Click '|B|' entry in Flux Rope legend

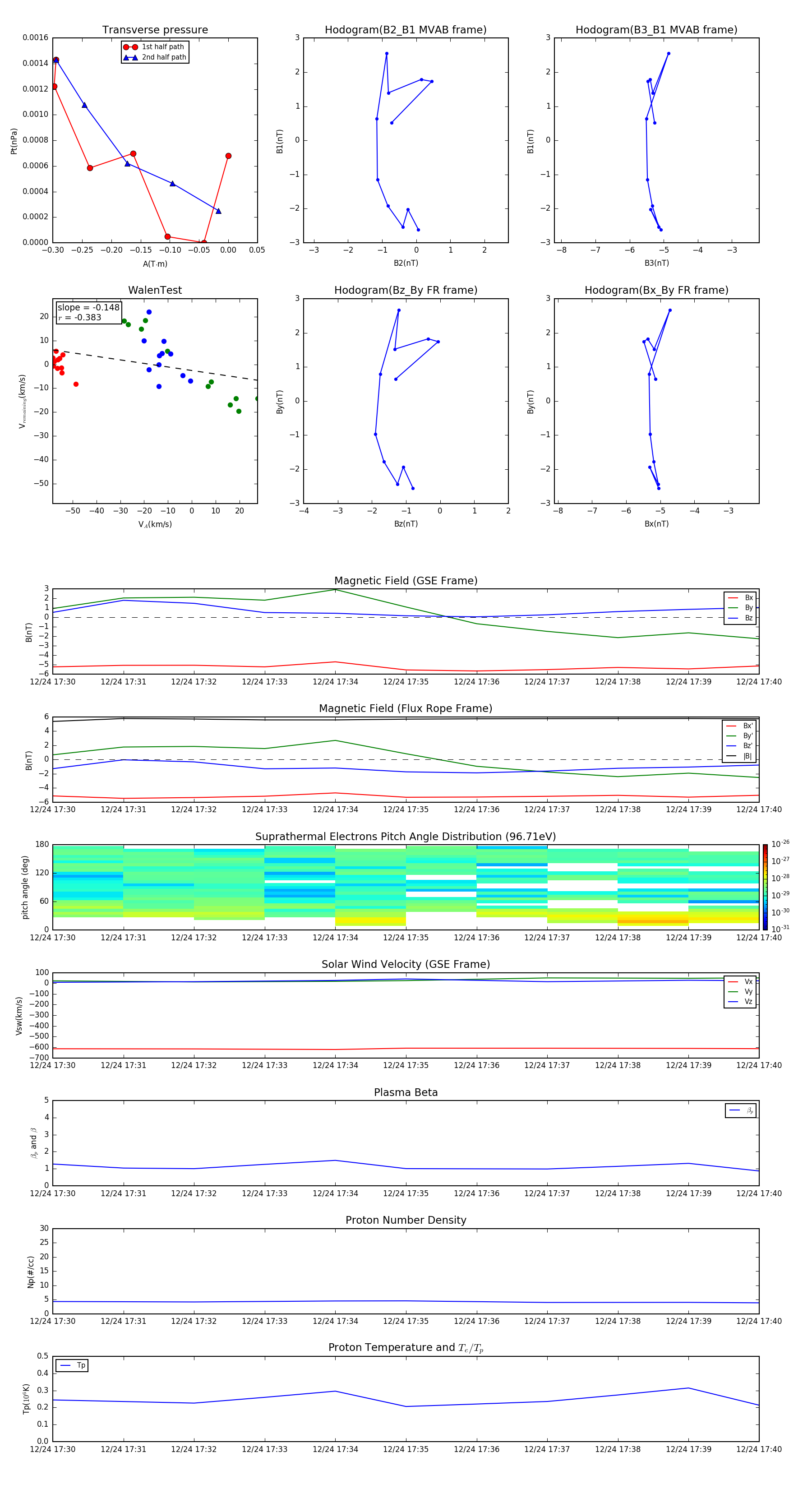coord(739,756)
